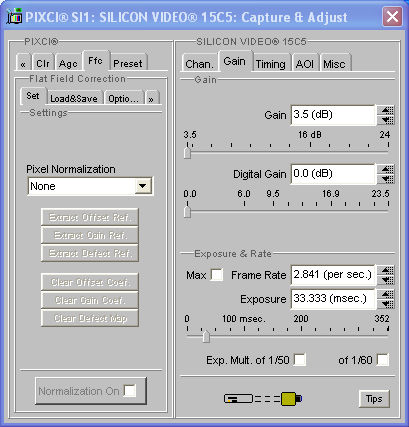Select the AOI tab
The width and height of the screenshot is (409, 427).
click(x=305, y=63)
